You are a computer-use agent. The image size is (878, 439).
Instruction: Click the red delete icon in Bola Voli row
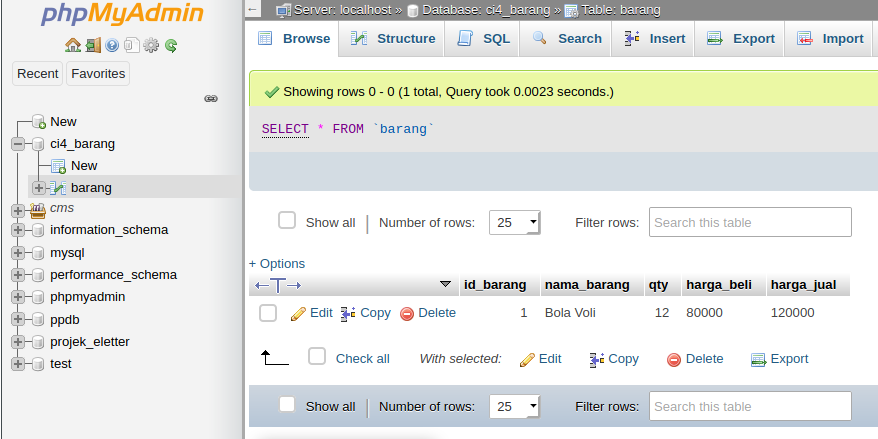click(407, 314)
